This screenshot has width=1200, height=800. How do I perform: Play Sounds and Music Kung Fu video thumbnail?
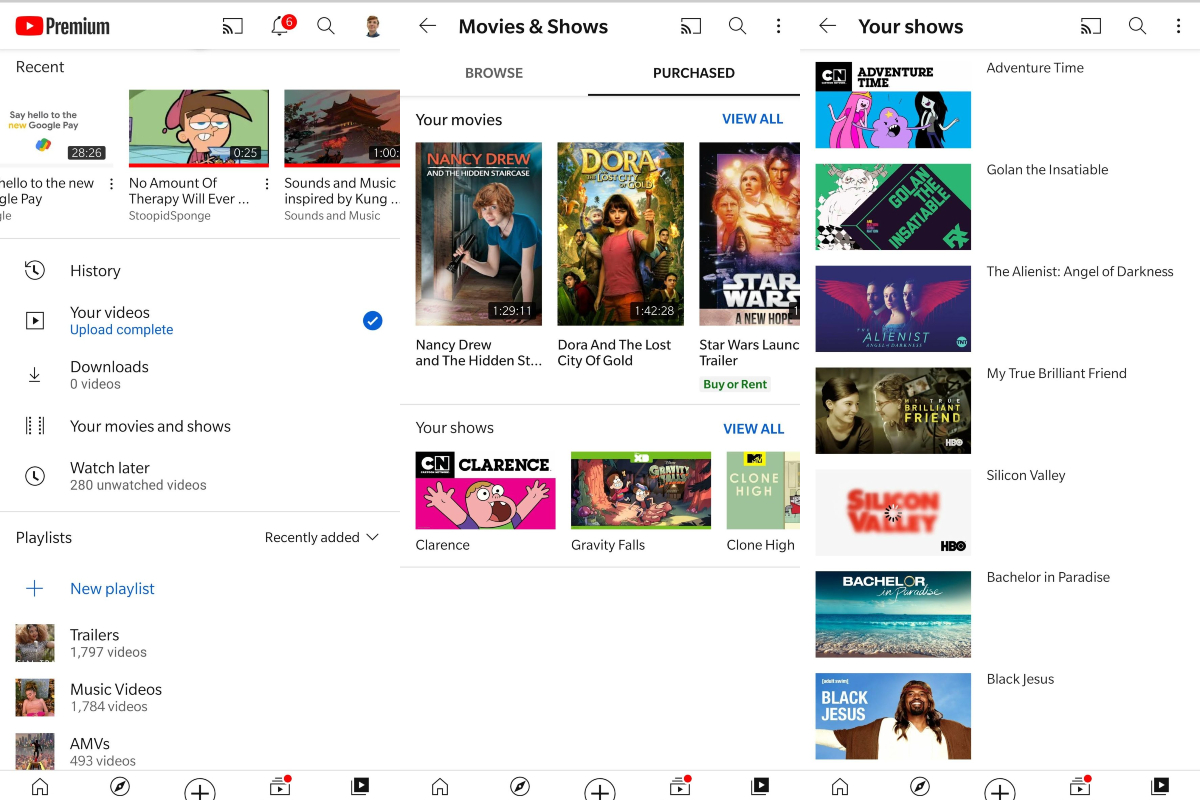click(x=342, y=128)
